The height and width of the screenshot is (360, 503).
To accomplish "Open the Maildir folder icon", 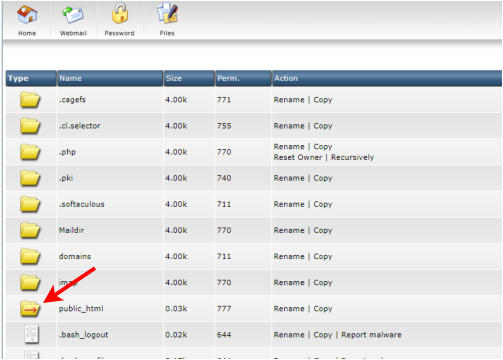I will (30, 230).
